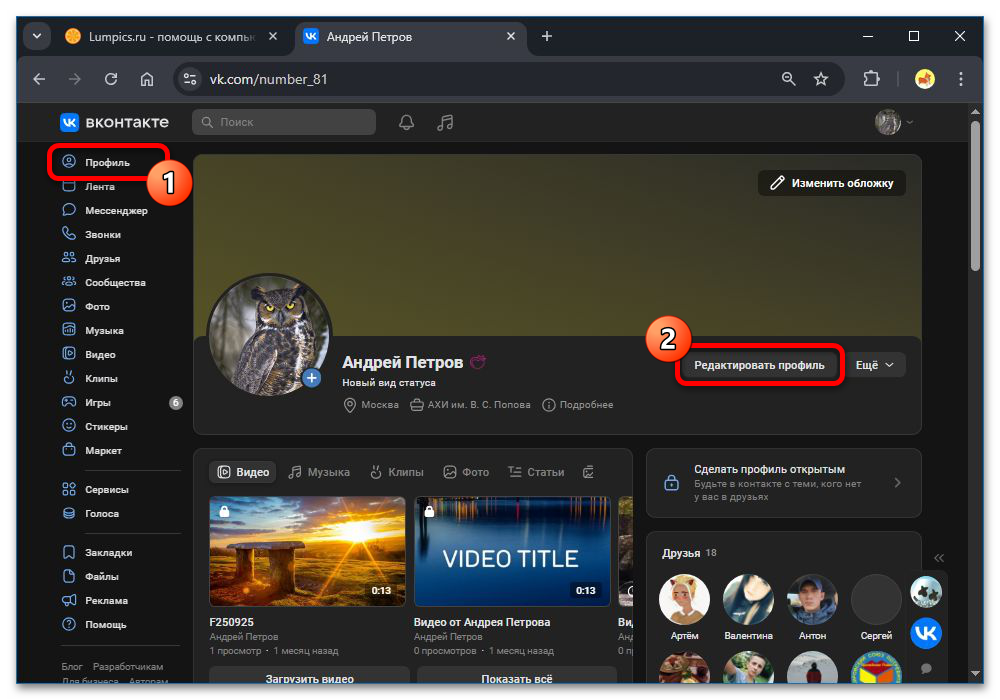The width and height of the screenshot is (1000, 700).
Task: Click the browser zoom magnifier icon
Action: click(x=789, y=79)
